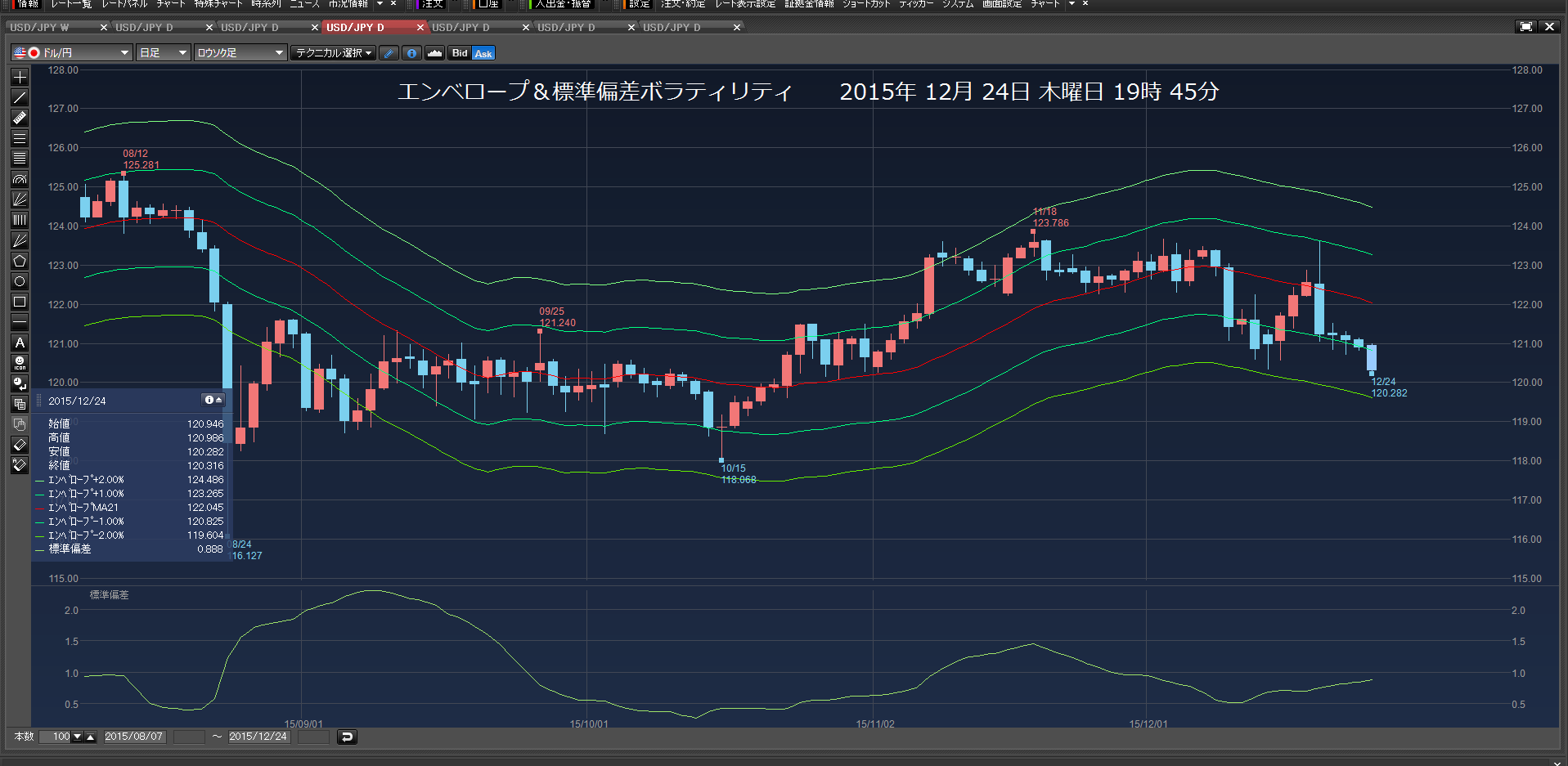The height and width of the screenshot is (766, 1568).
Task: Click the start date field 2015/08/07
Action: [x=134, y=737]
